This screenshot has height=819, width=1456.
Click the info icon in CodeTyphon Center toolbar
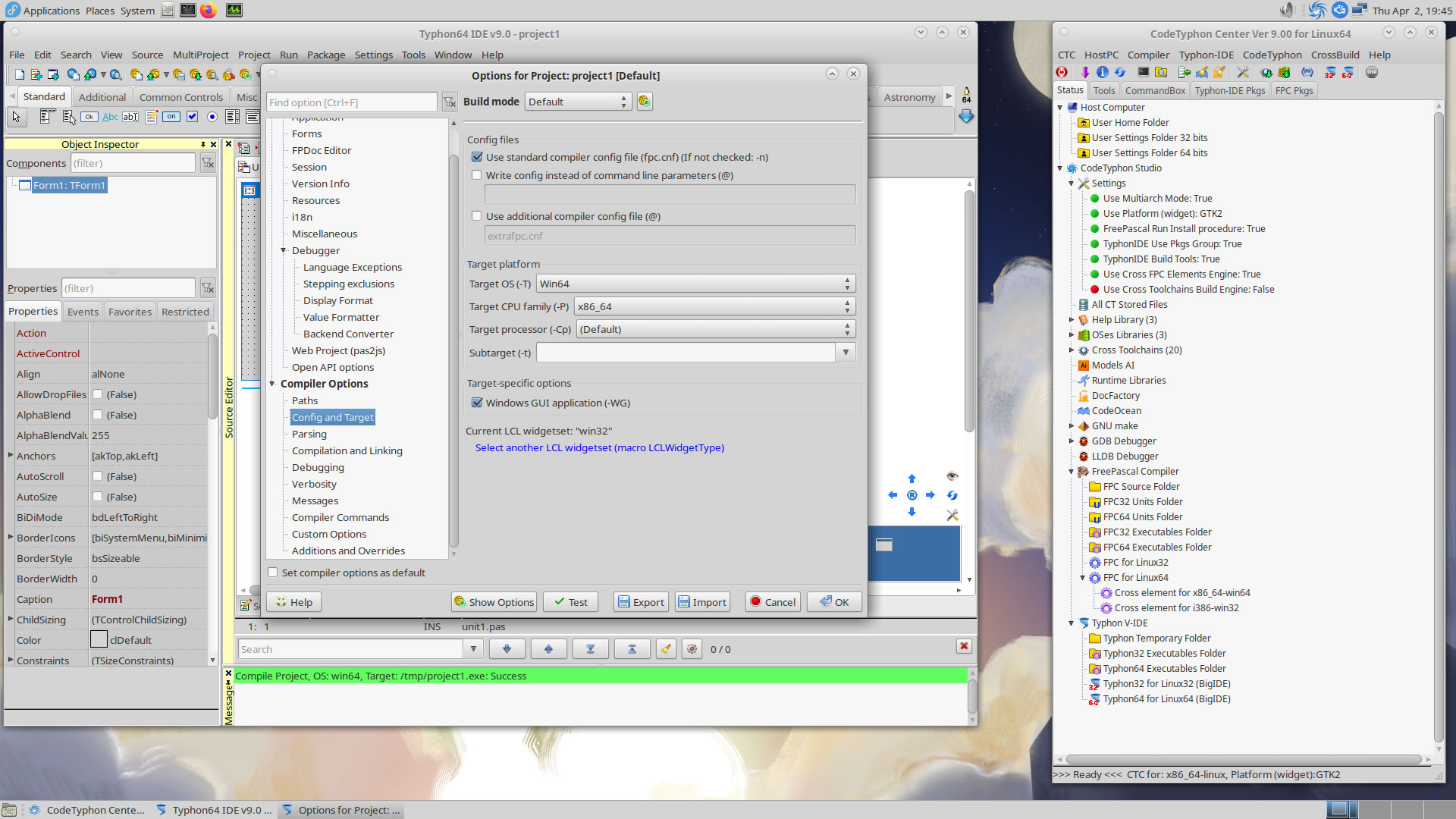coord(1102,73)
